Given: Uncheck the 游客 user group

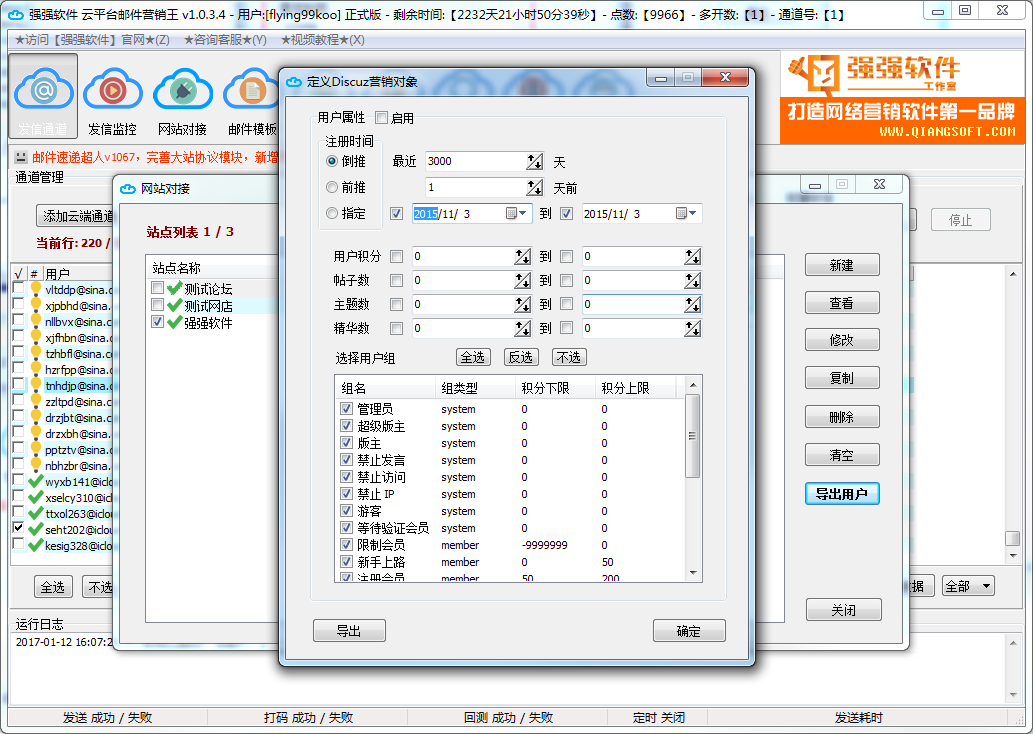Looking at the screenshot, I should click(x=346, y=511).
